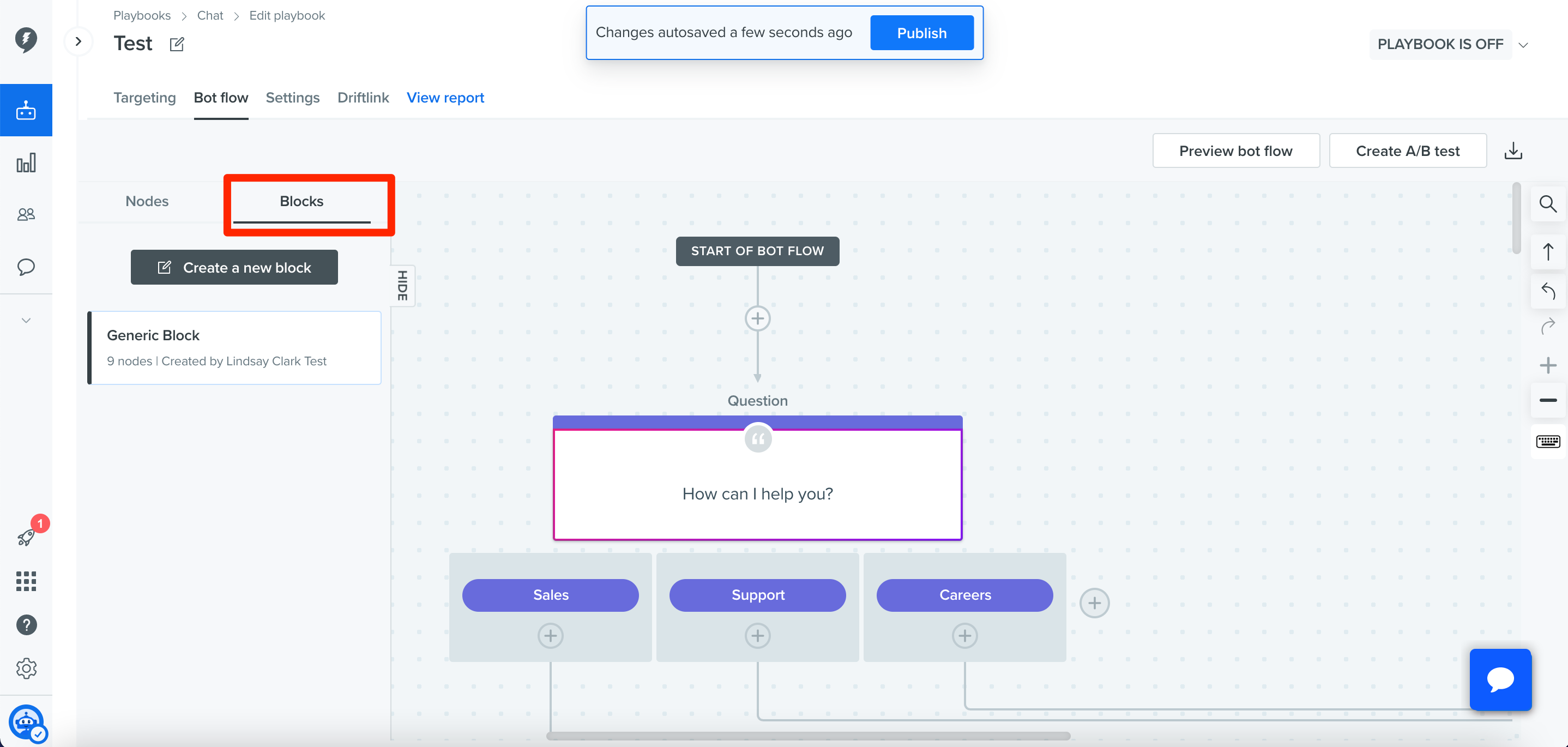Open the Drift logo home icon
The image size is (1568, 747).
[x=26, y=40]
